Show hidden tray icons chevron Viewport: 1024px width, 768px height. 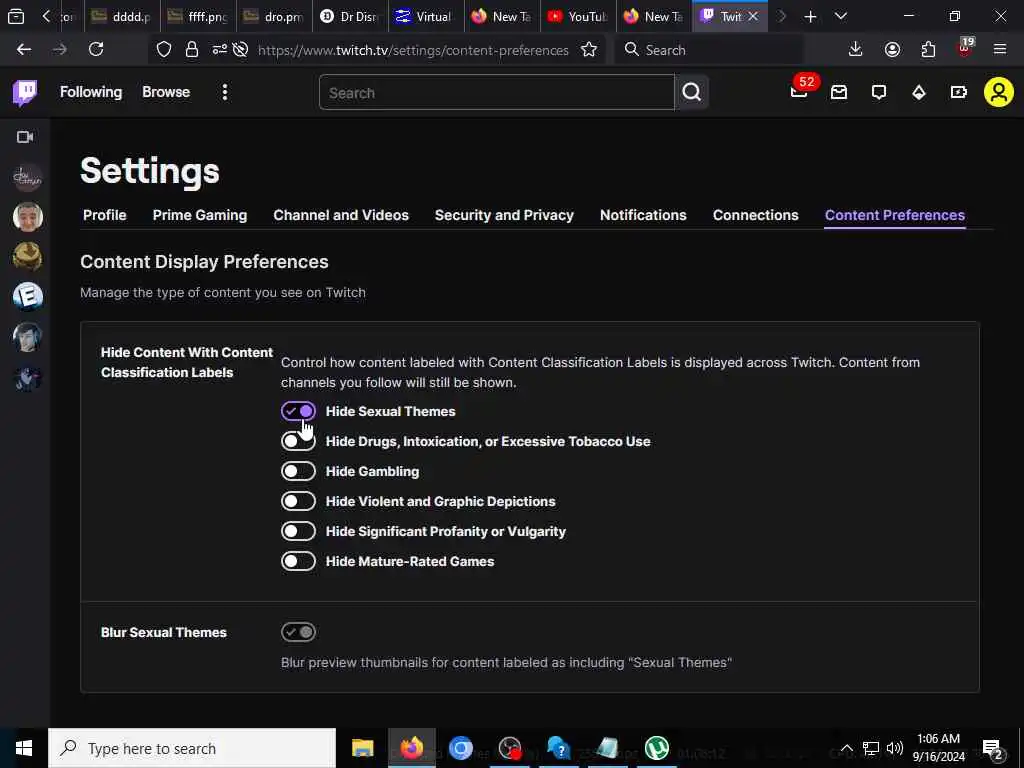pyautogui.click(x=846, y=748)
